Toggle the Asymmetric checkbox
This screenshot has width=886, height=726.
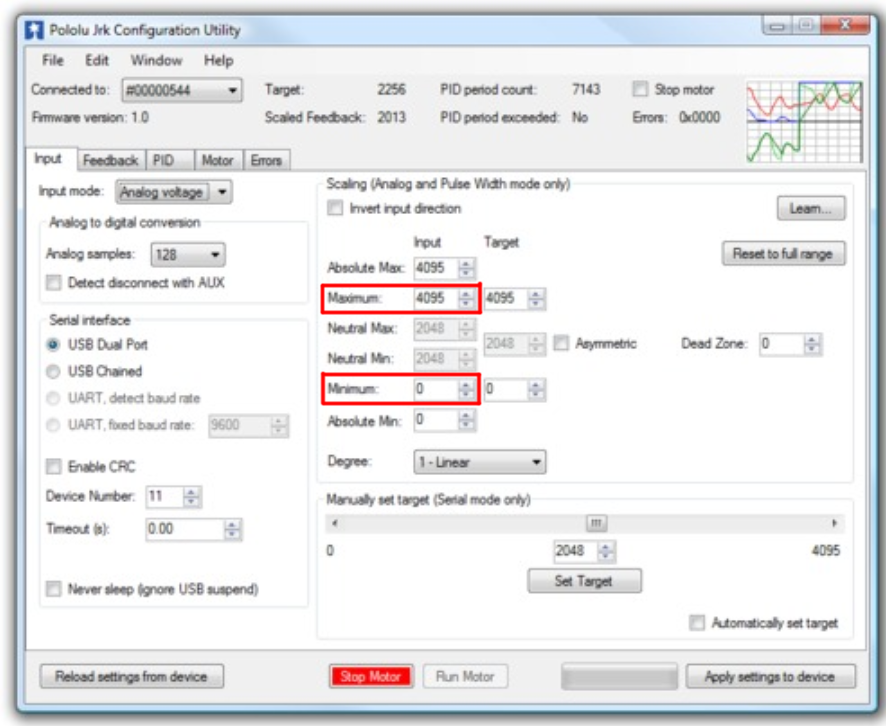click(561, 343)
